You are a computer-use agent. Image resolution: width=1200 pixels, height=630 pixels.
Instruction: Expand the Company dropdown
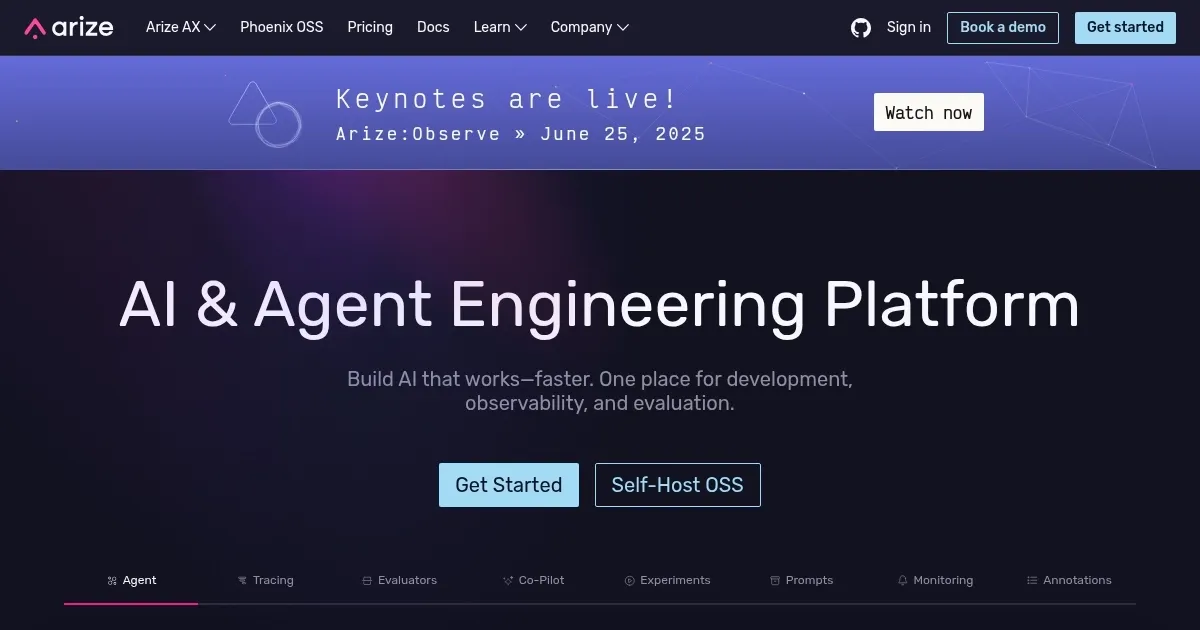tap(589, 27)
